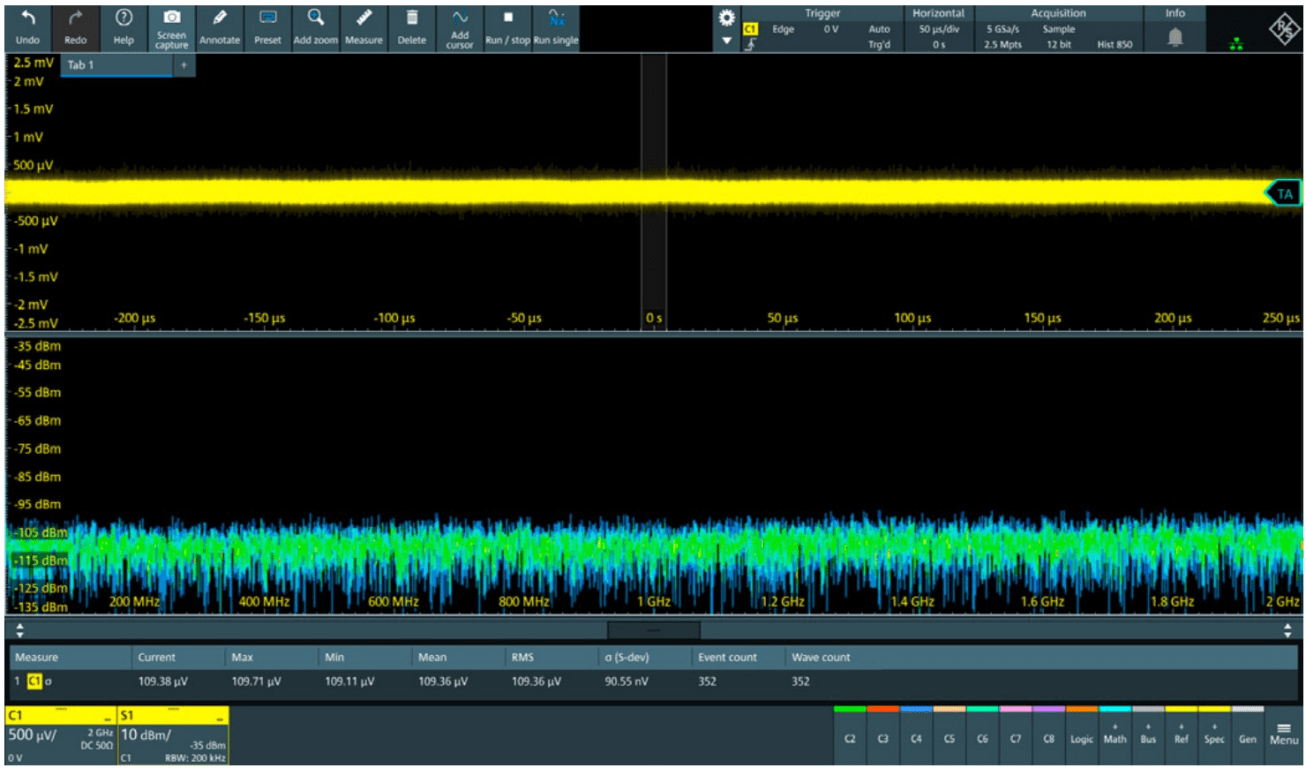This screenshot has width=1306, height=768.
Task: Select the Add cursor tool
Action: [x=460, y=20]
